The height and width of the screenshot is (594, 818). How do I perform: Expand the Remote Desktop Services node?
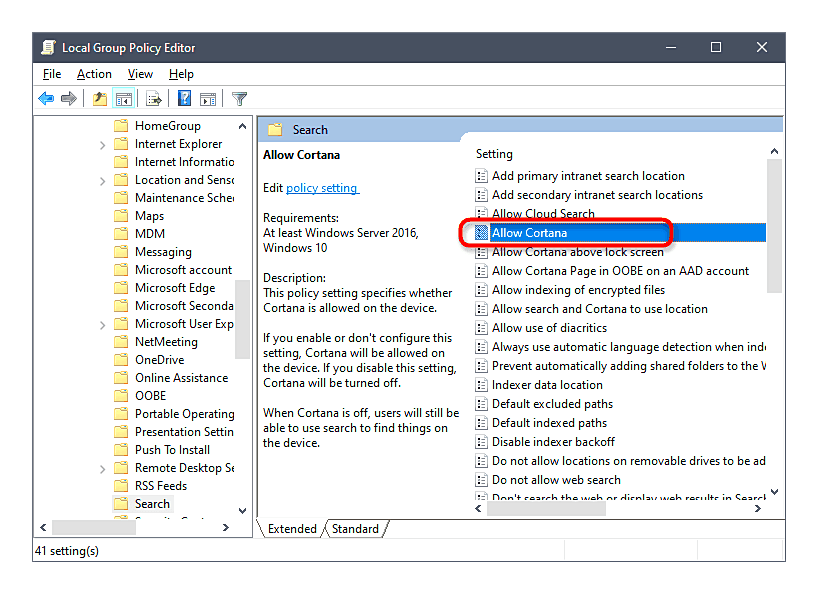click(103, 469)
